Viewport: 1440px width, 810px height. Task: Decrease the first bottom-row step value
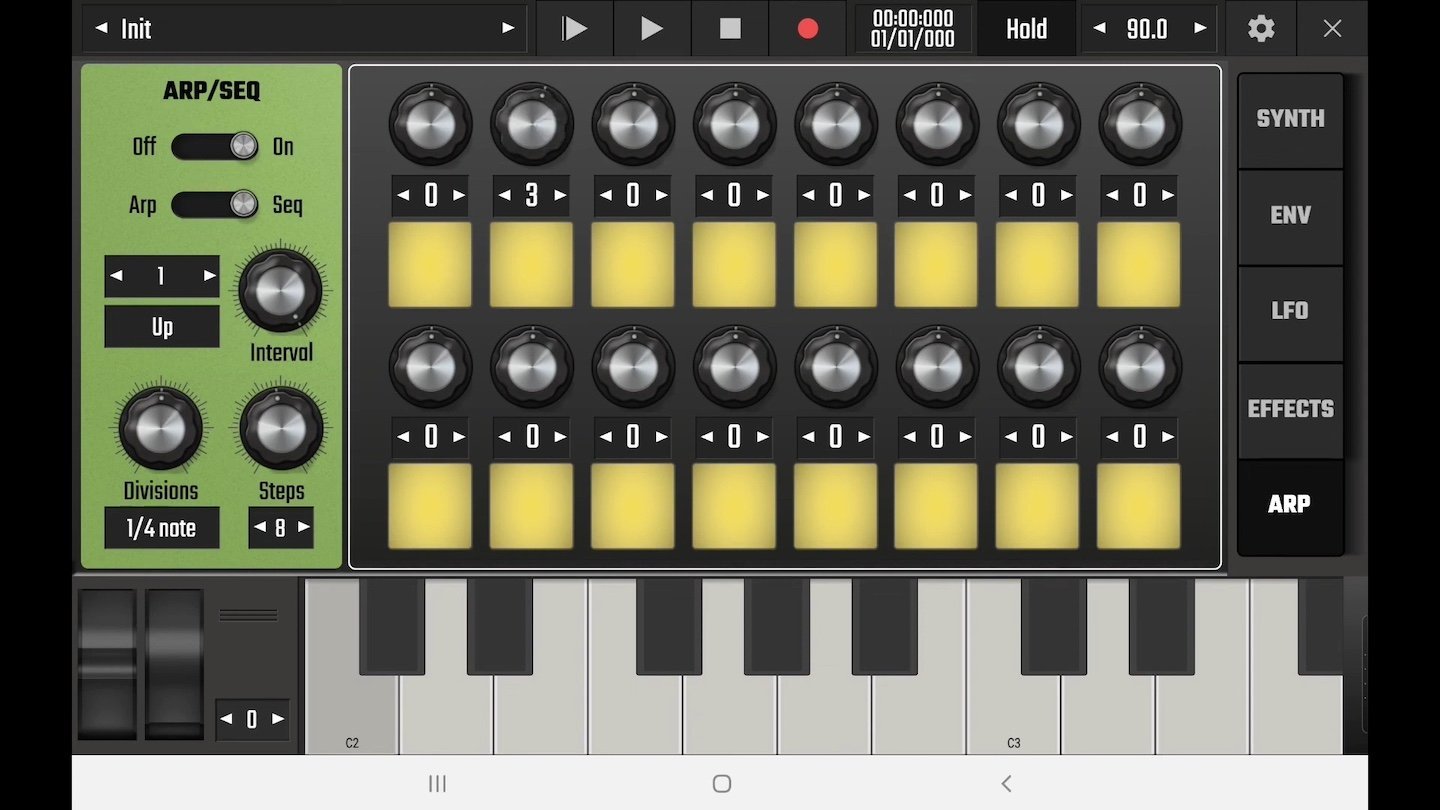(403, 437)
